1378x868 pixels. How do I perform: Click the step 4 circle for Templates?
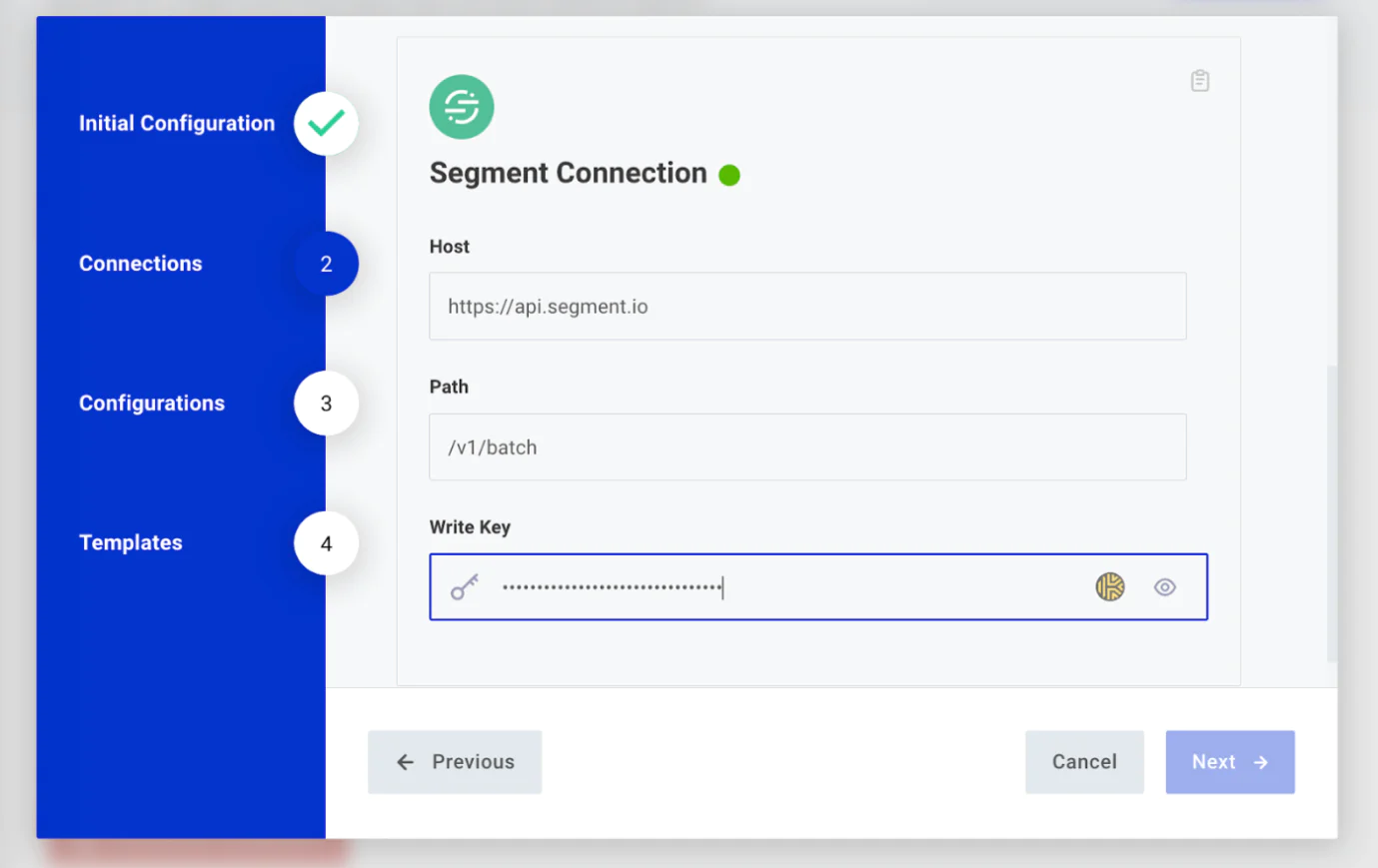pyautogui.click(x=325, y=542)
